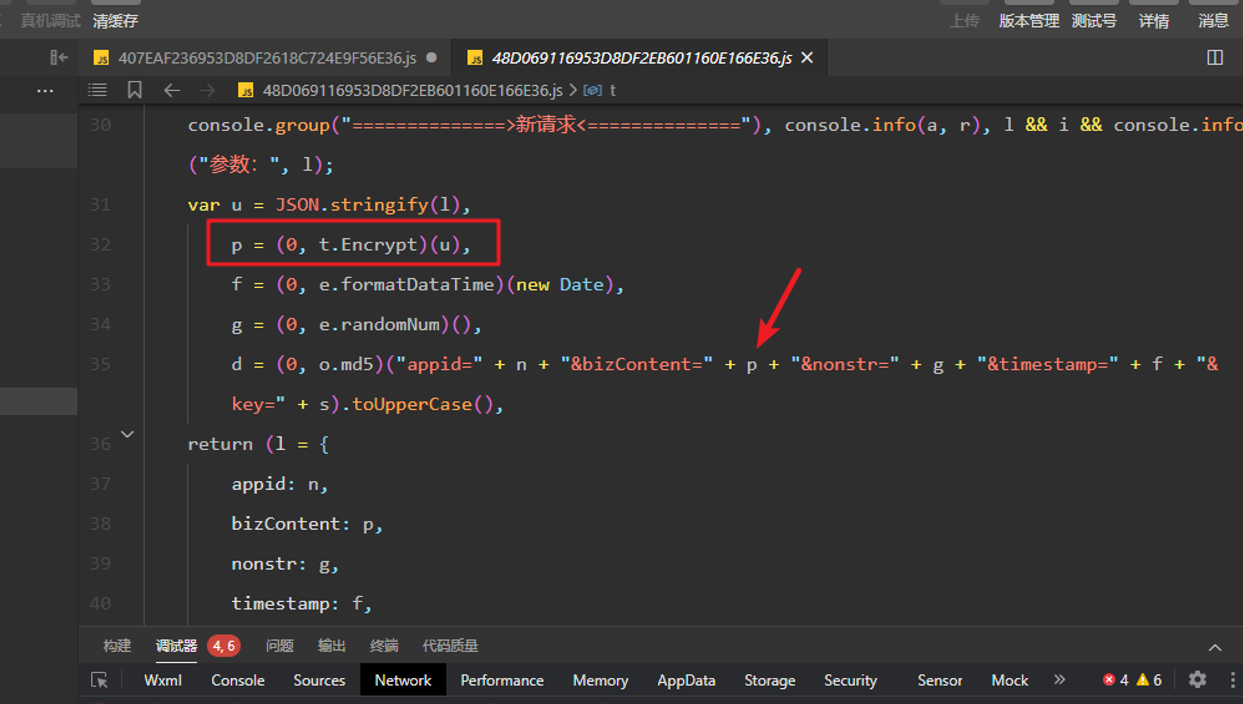
Task: Click the 清缓存 toolbar button
Action: tap(116, 21)
